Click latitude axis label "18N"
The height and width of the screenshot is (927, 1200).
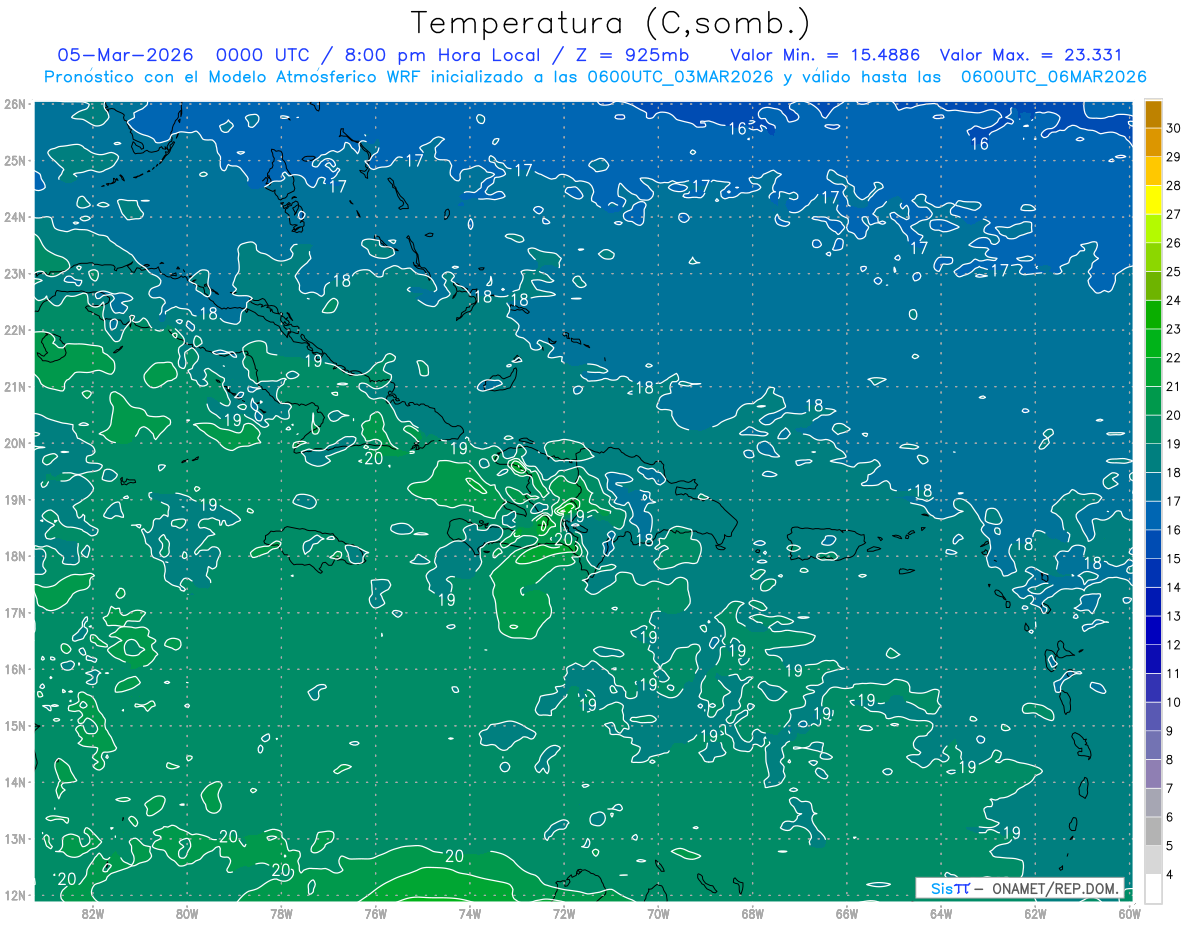[x=15, y=556]
